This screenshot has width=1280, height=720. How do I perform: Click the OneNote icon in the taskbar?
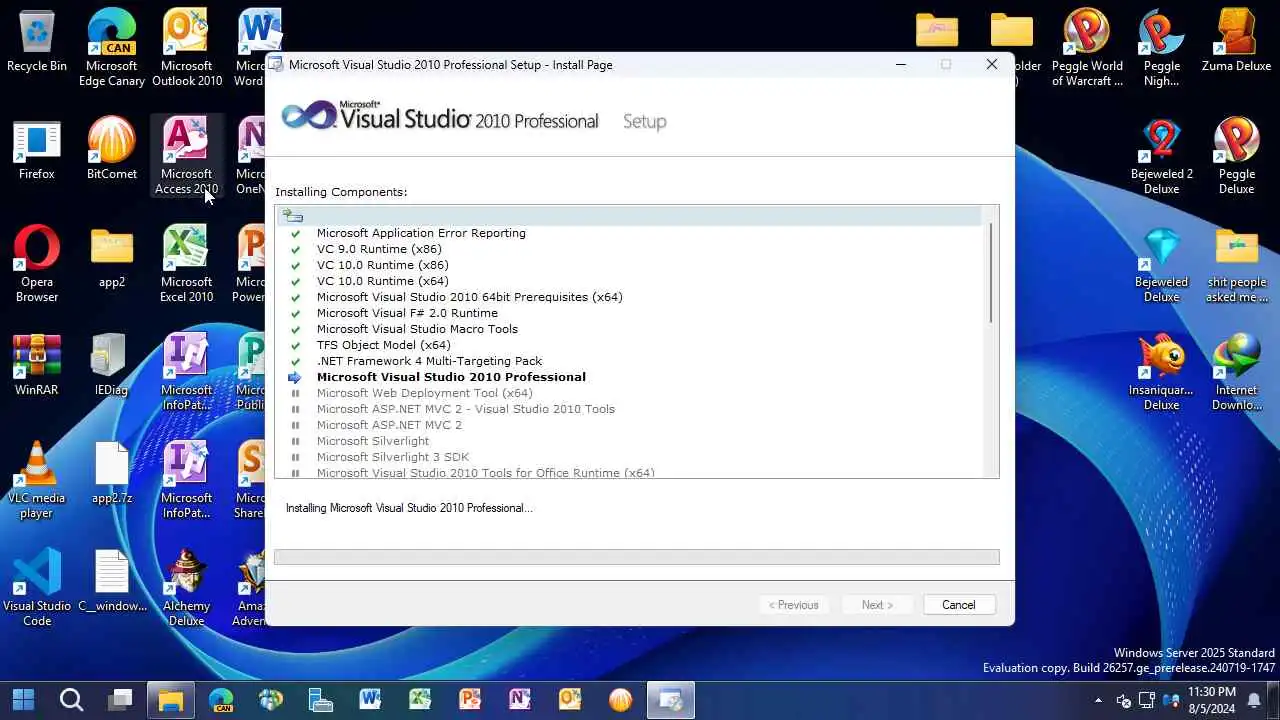click(x=520, y=699)
